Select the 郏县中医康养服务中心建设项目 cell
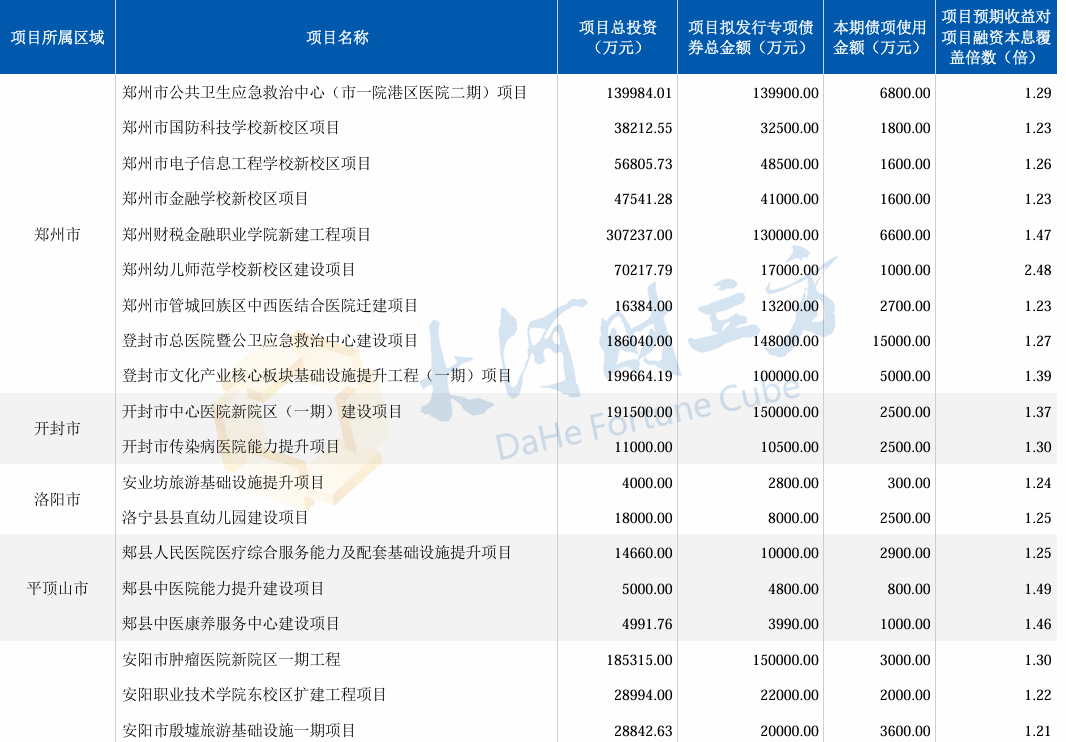The image size is (1066, 742). 230,624
